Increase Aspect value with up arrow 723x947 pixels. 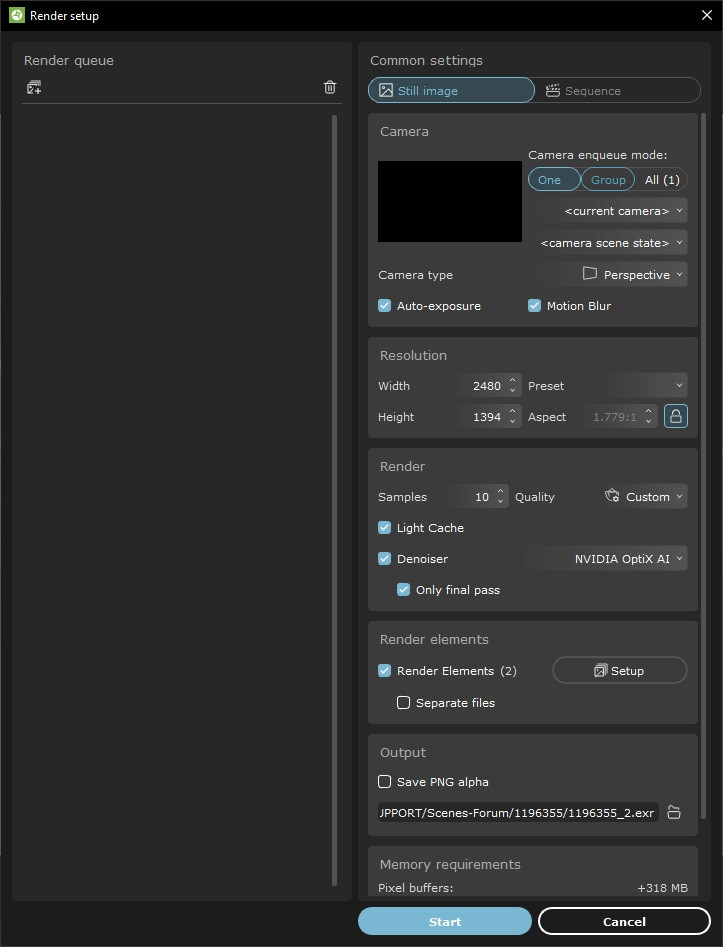[648, 411]
